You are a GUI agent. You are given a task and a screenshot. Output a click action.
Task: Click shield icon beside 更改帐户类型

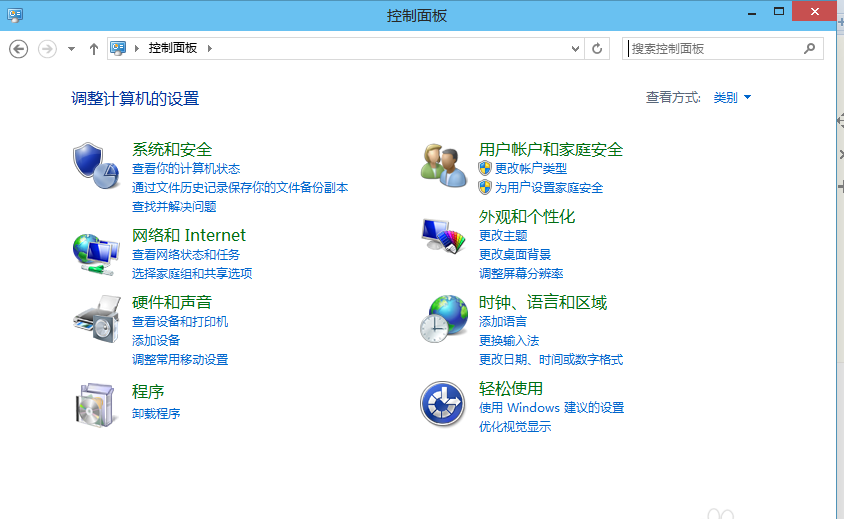pyautogui.click(x=485, y=169)
